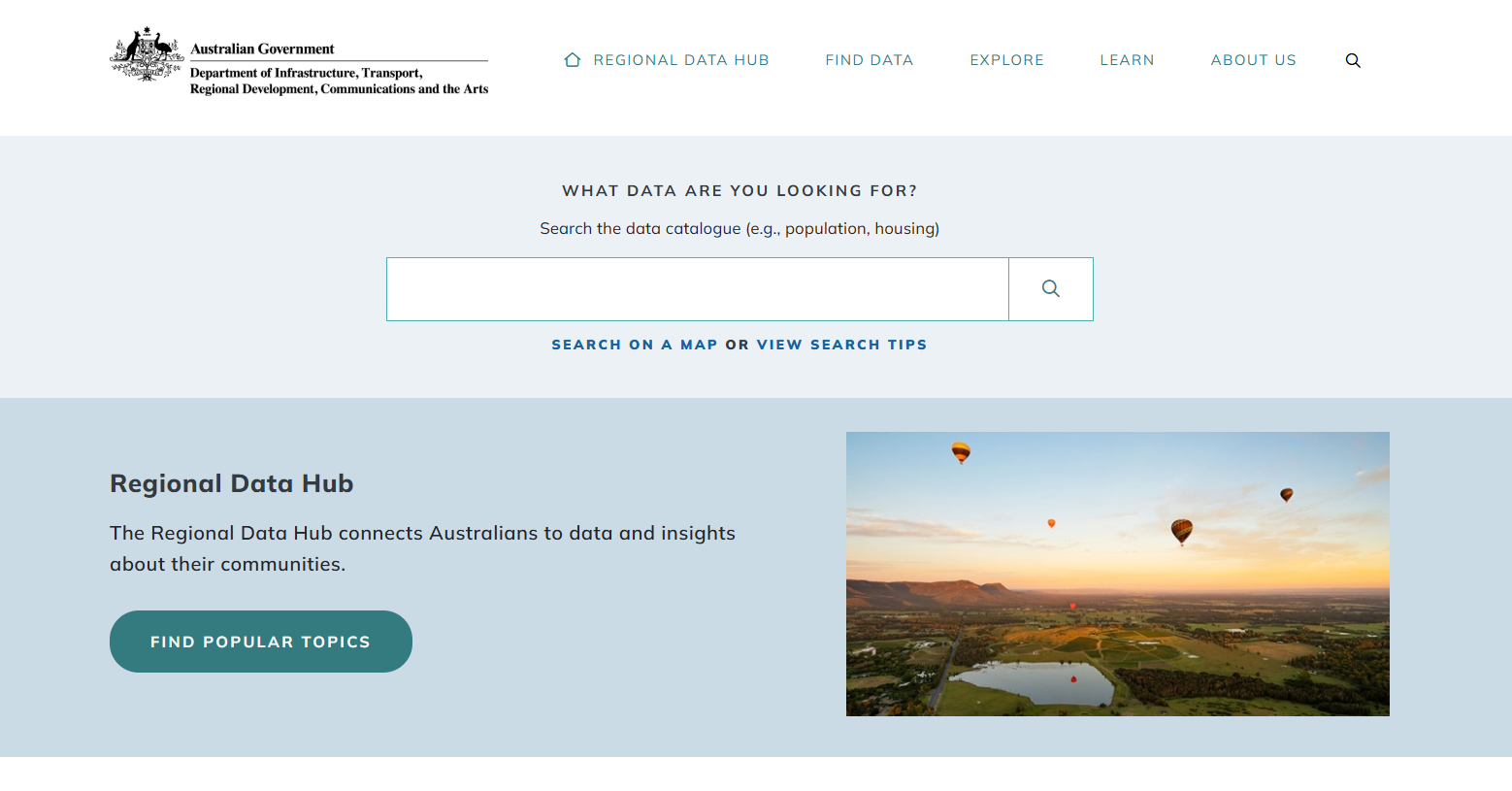Click the magnifying glass search button
1512x791 pixels.
1050,288
